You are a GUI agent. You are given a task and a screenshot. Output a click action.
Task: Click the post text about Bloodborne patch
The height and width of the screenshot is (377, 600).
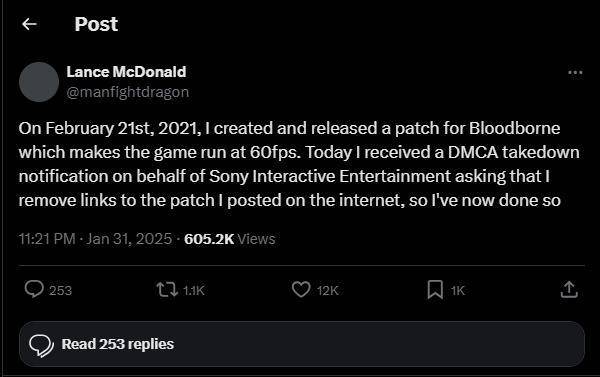coord(299,164)
